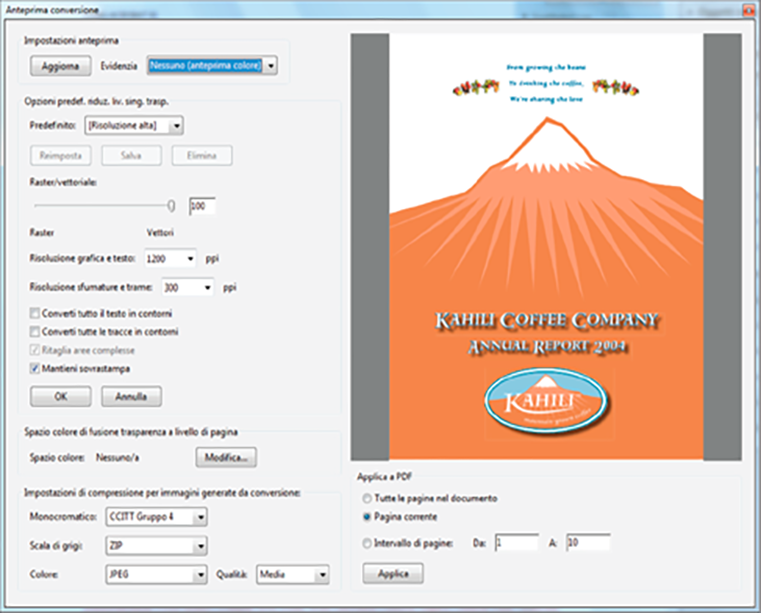Click the Salva button
The height and width of the screenshot is (613, 761).
point(131,155)
